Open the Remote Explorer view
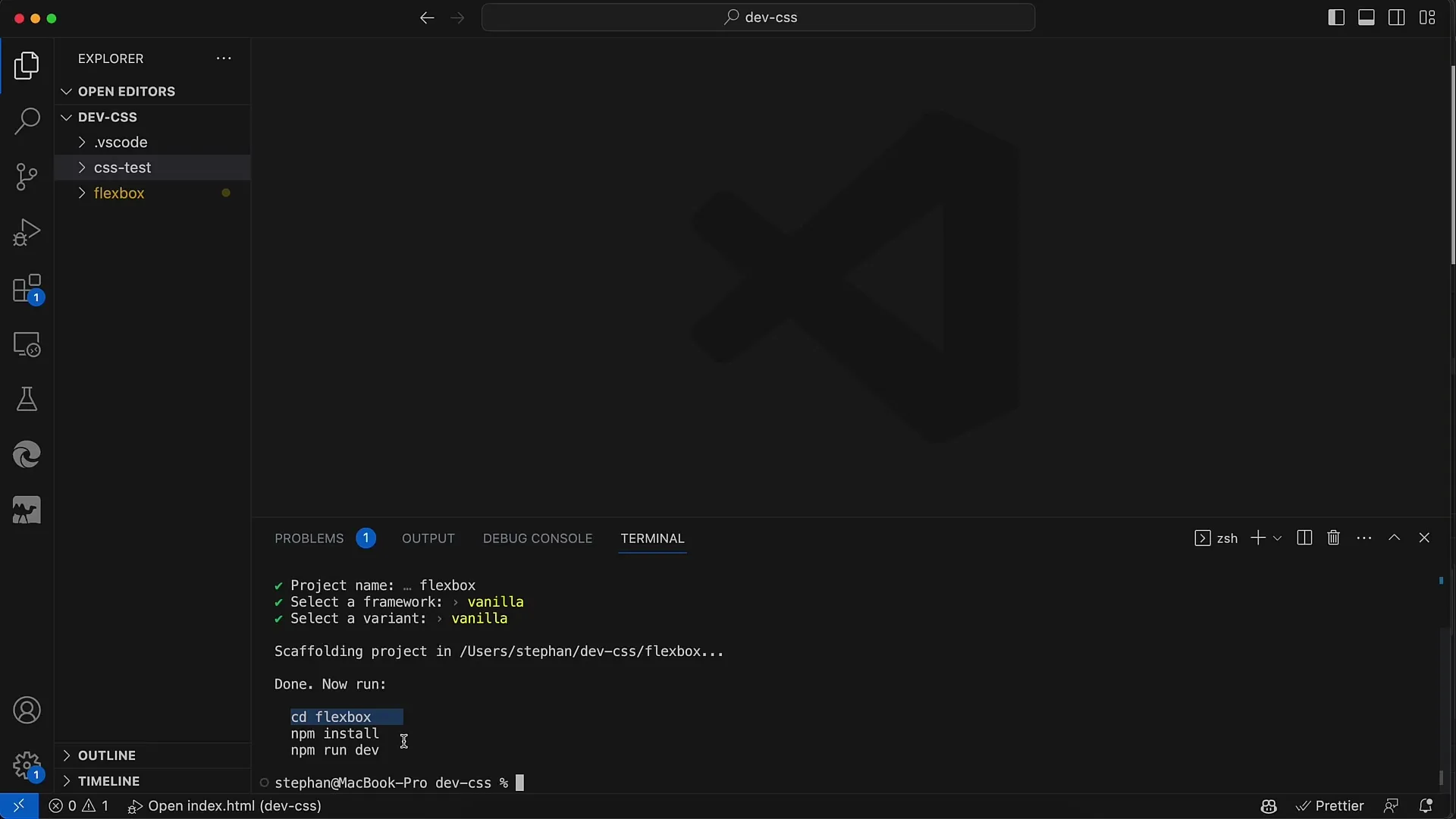The height and width of the screenshot is (819, 1456). [x=27, y=345]
